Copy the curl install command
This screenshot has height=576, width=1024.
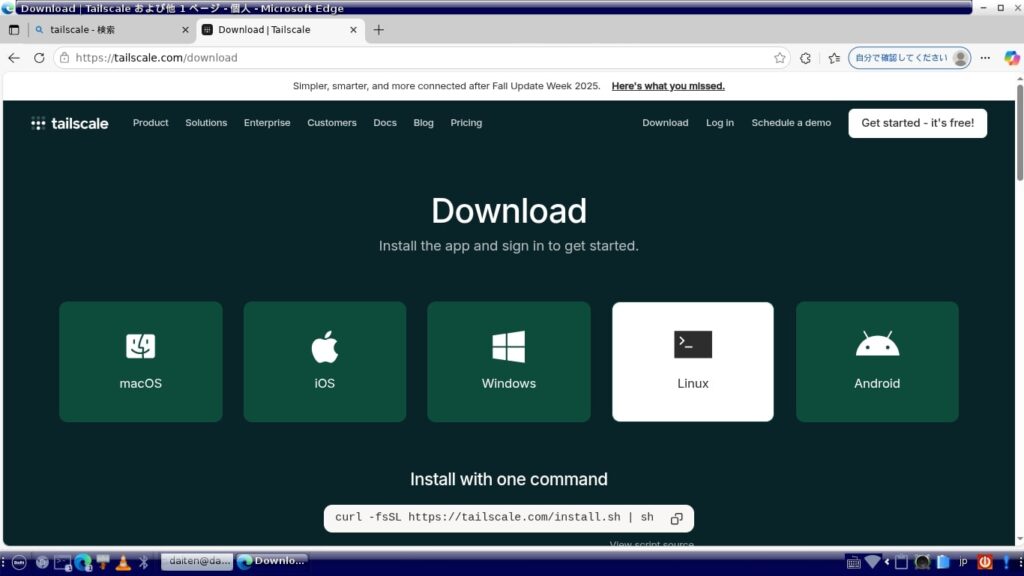point(676,518)
